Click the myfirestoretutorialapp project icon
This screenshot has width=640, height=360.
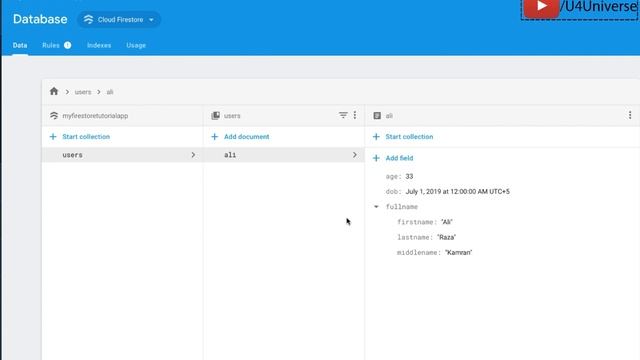54,116
